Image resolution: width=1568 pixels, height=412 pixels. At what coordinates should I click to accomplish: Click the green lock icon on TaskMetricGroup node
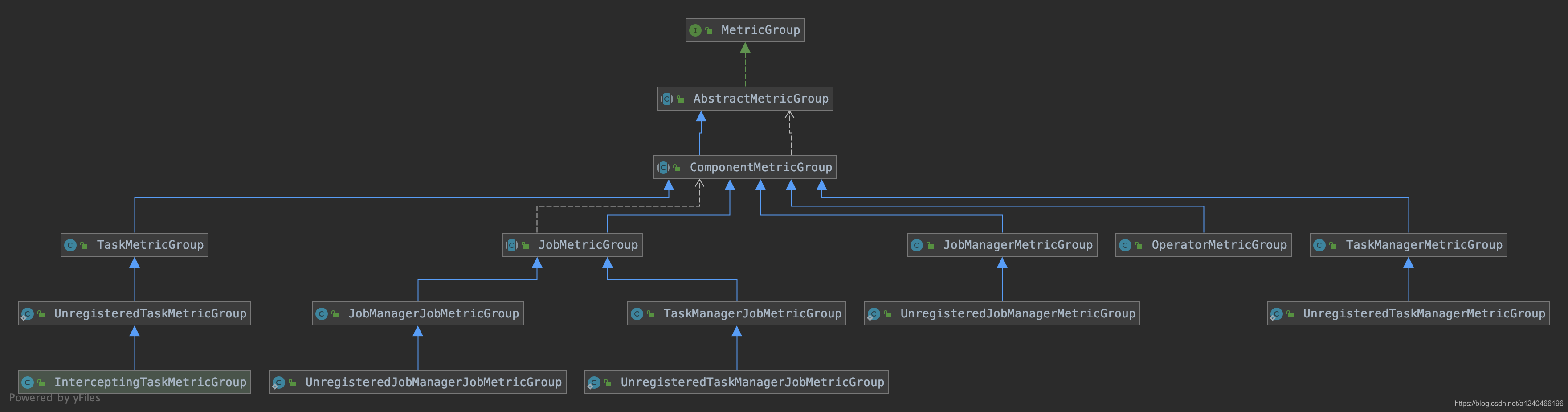pyautogui.click(x=84, y=246)
